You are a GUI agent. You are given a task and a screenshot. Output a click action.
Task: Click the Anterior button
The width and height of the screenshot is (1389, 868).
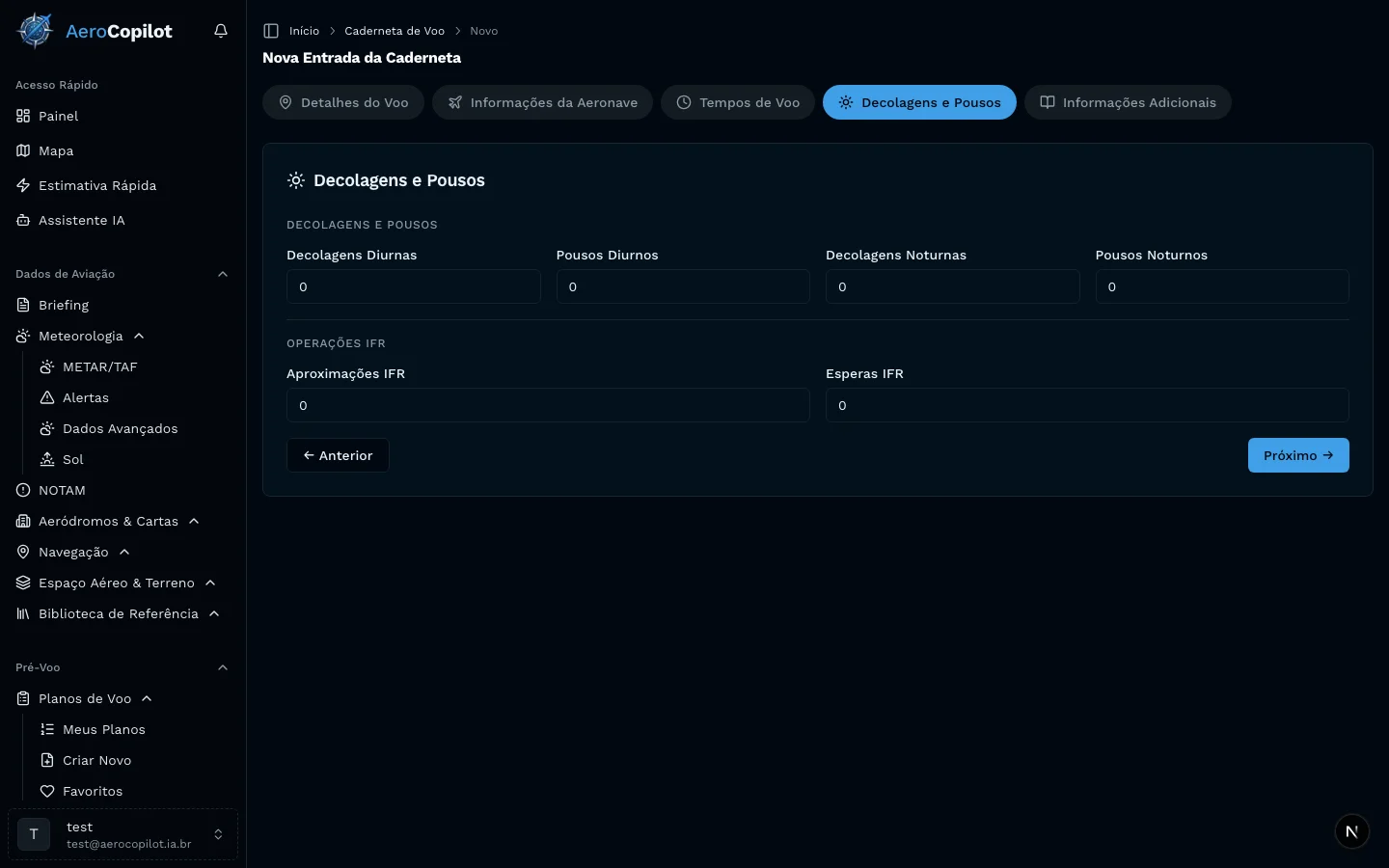338,455
